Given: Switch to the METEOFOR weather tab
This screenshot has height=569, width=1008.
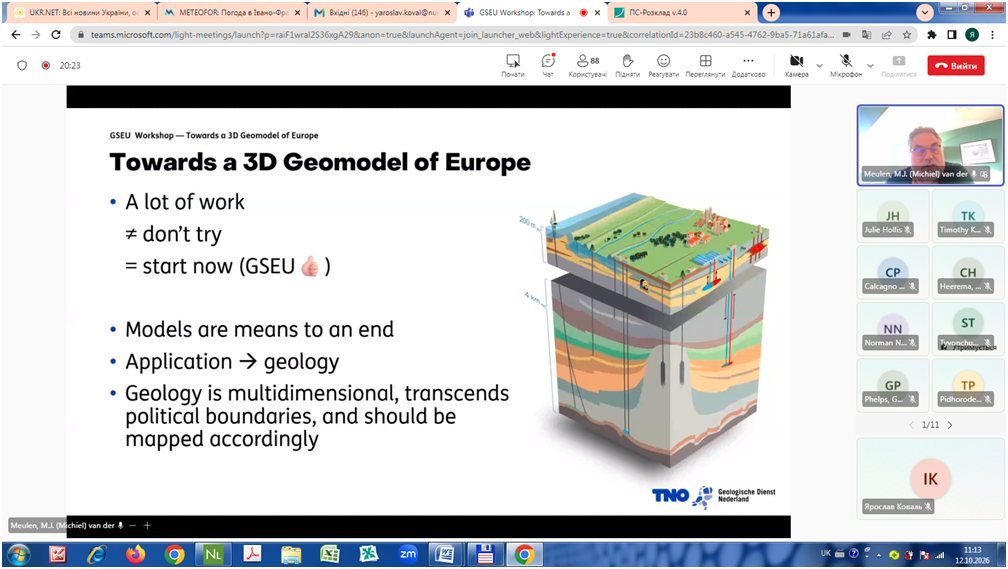Looking at the screenshot, I should (x=231, y=12).
